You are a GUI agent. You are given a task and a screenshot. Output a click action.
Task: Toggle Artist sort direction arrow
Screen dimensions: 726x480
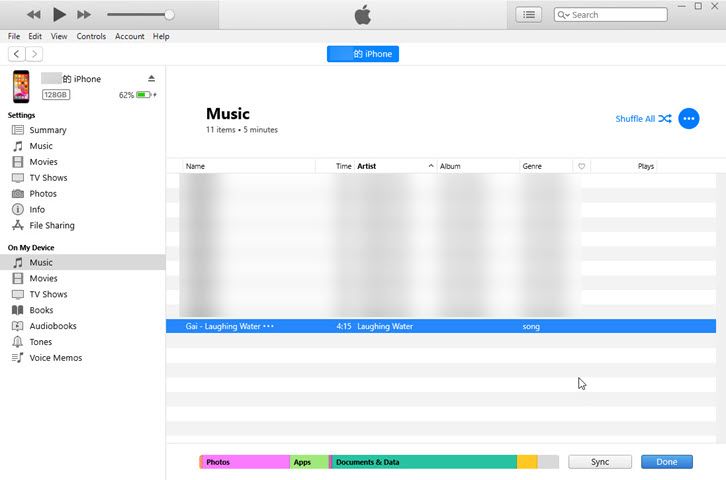click(x=431, y=166)
